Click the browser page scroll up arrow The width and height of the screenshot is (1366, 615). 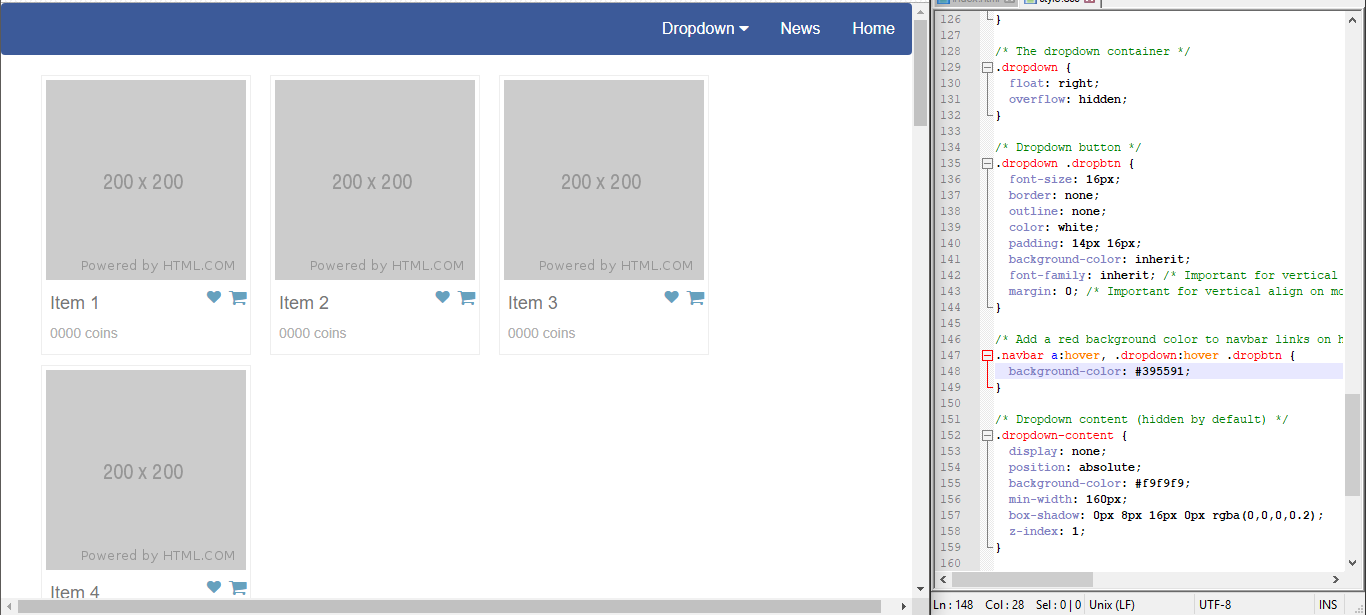tap(920, 9)
